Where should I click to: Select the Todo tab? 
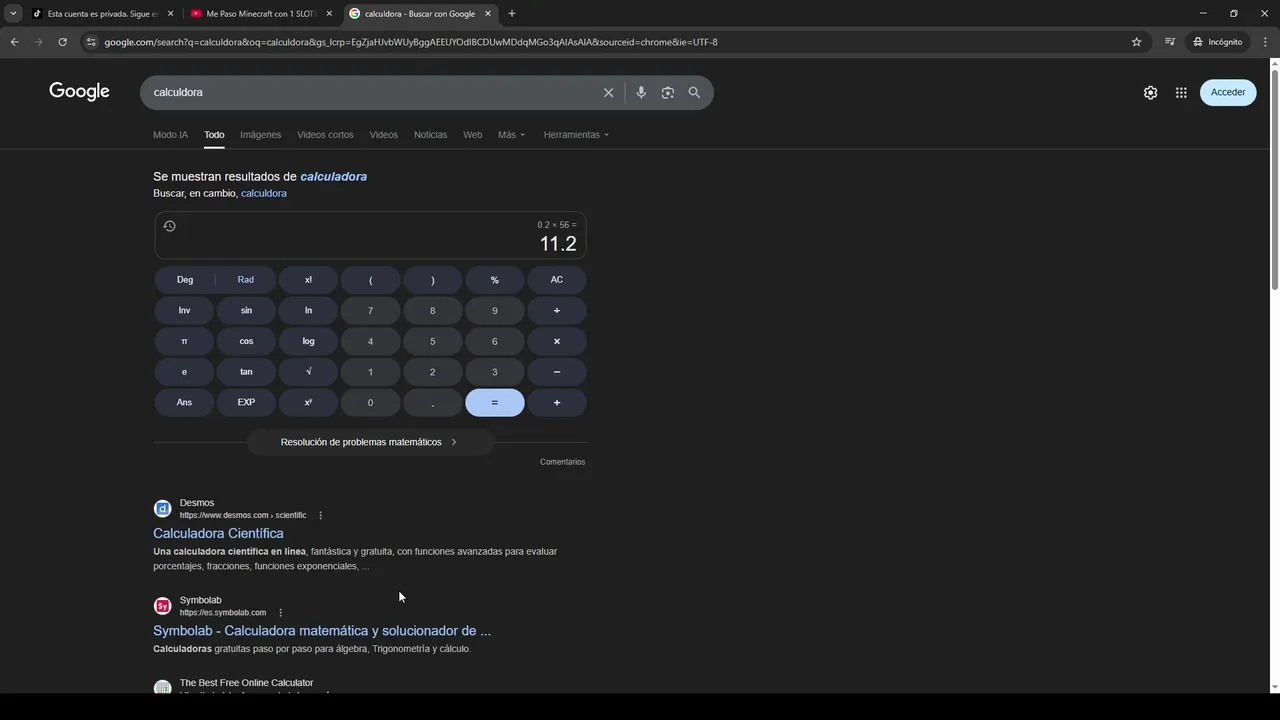click(x=214, y=134)
